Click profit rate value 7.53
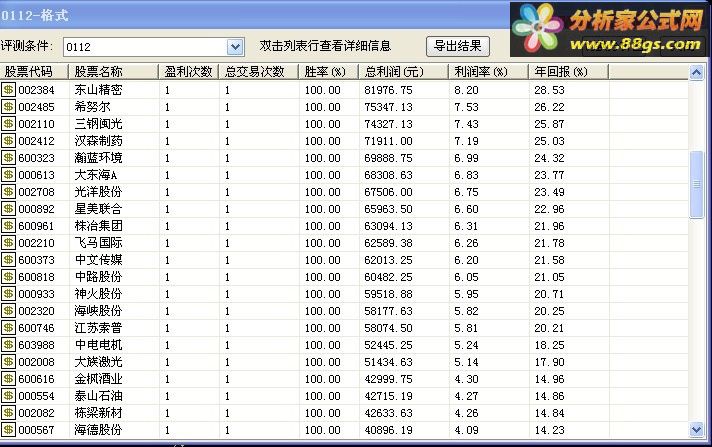 coord(466,107)
